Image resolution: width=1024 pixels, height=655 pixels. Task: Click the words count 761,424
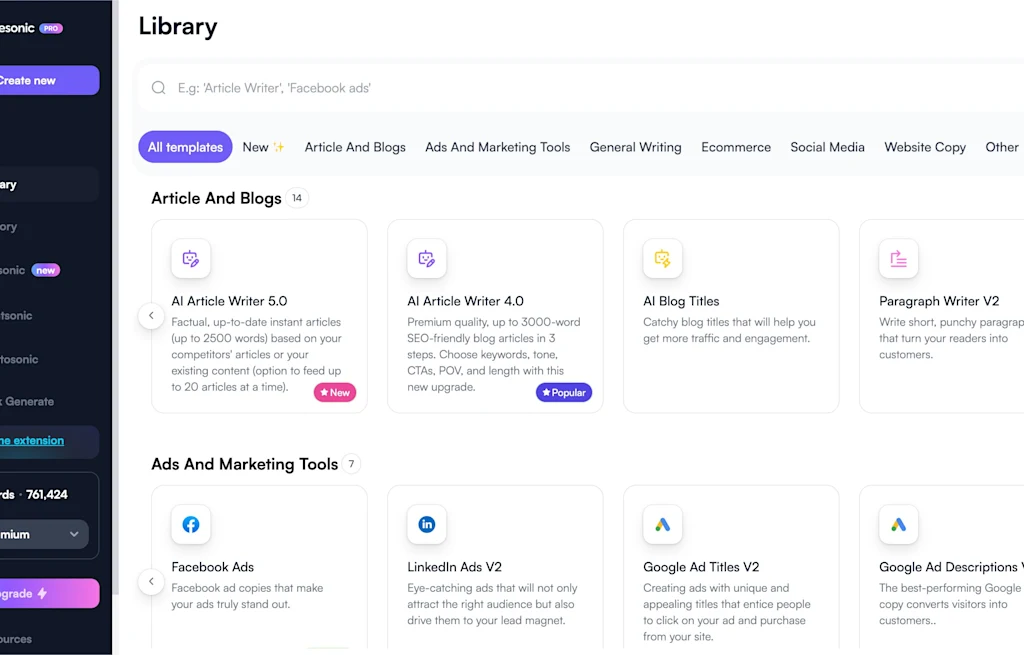coord(47,494)
